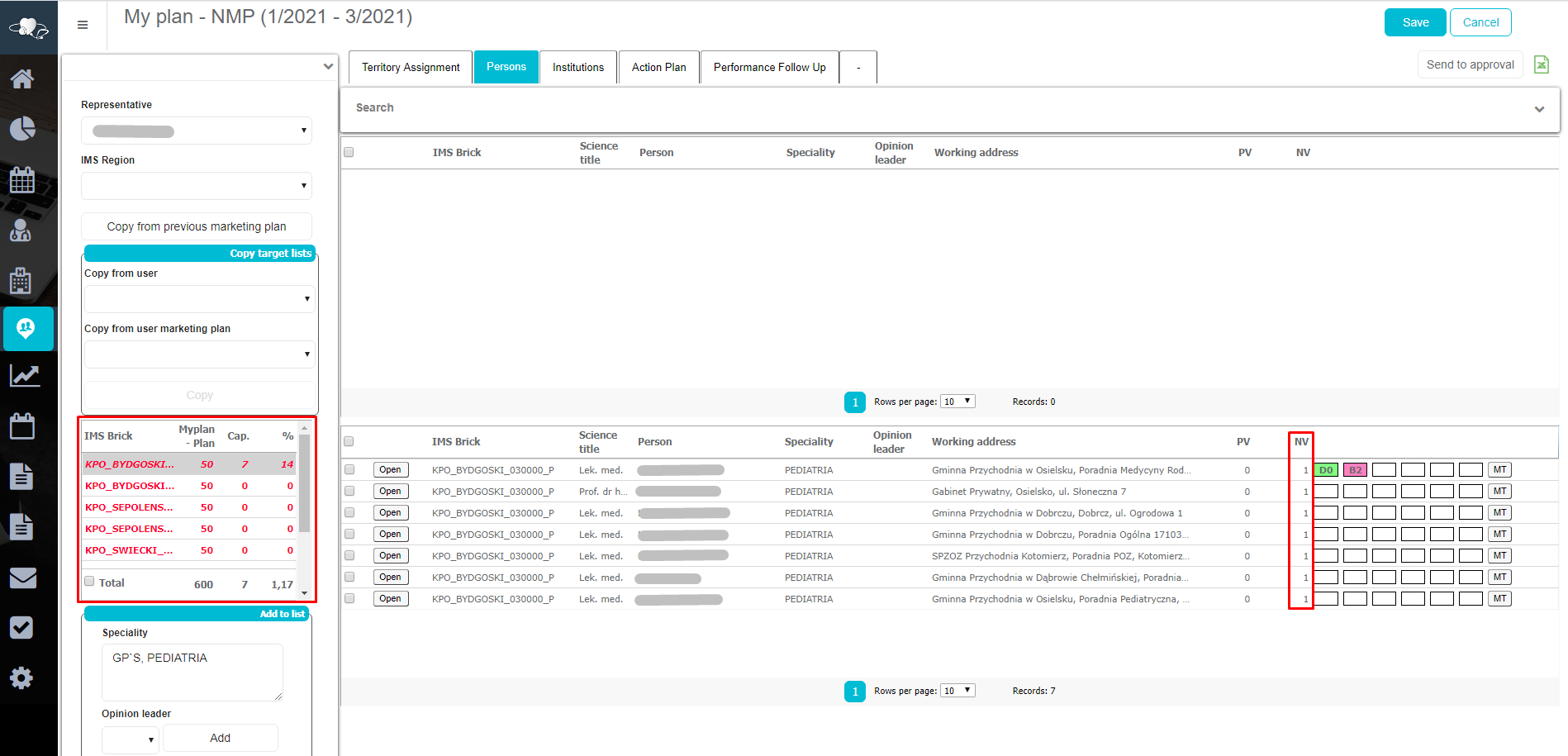Switch to the Action Plan tab

point(658,67)
